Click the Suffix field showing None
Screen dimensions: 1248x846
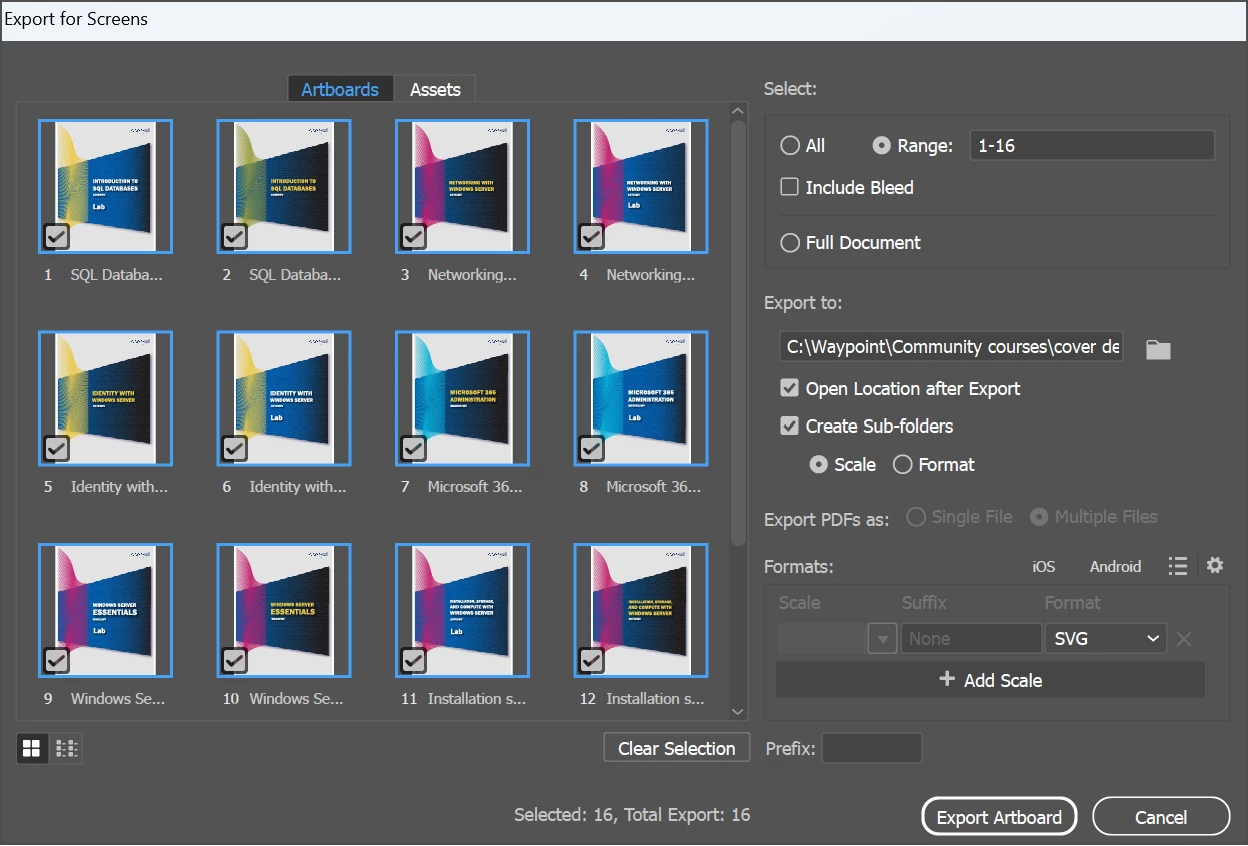click(971, 638)
